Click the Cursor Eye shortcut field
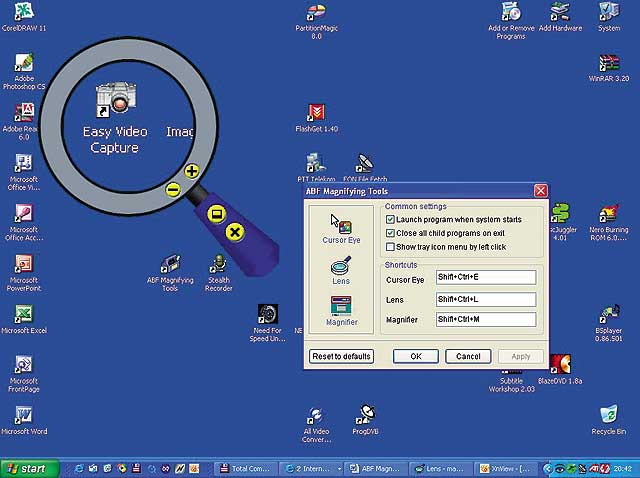640x478 pixels. coord(486,277)
